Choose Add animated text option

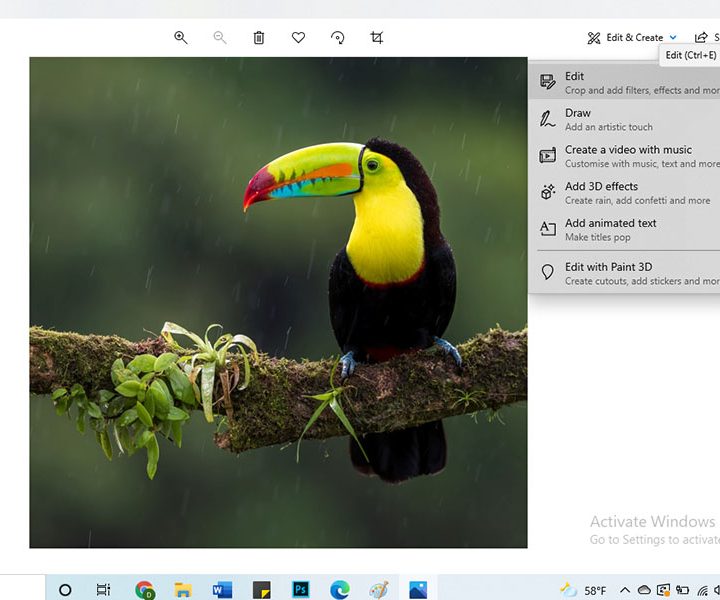coord(624,230)
